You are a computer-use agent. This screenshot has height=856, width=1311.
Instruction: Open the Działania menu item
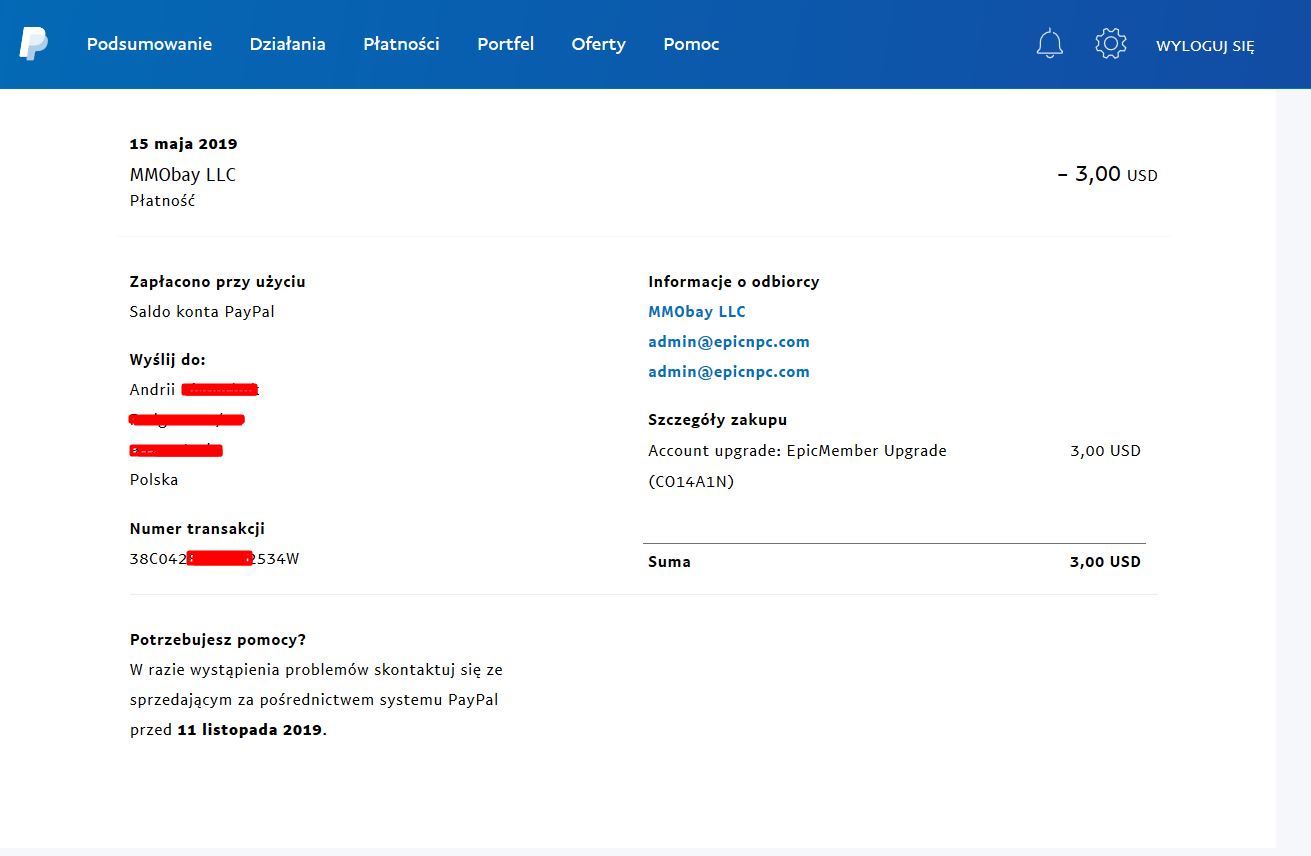288,44
